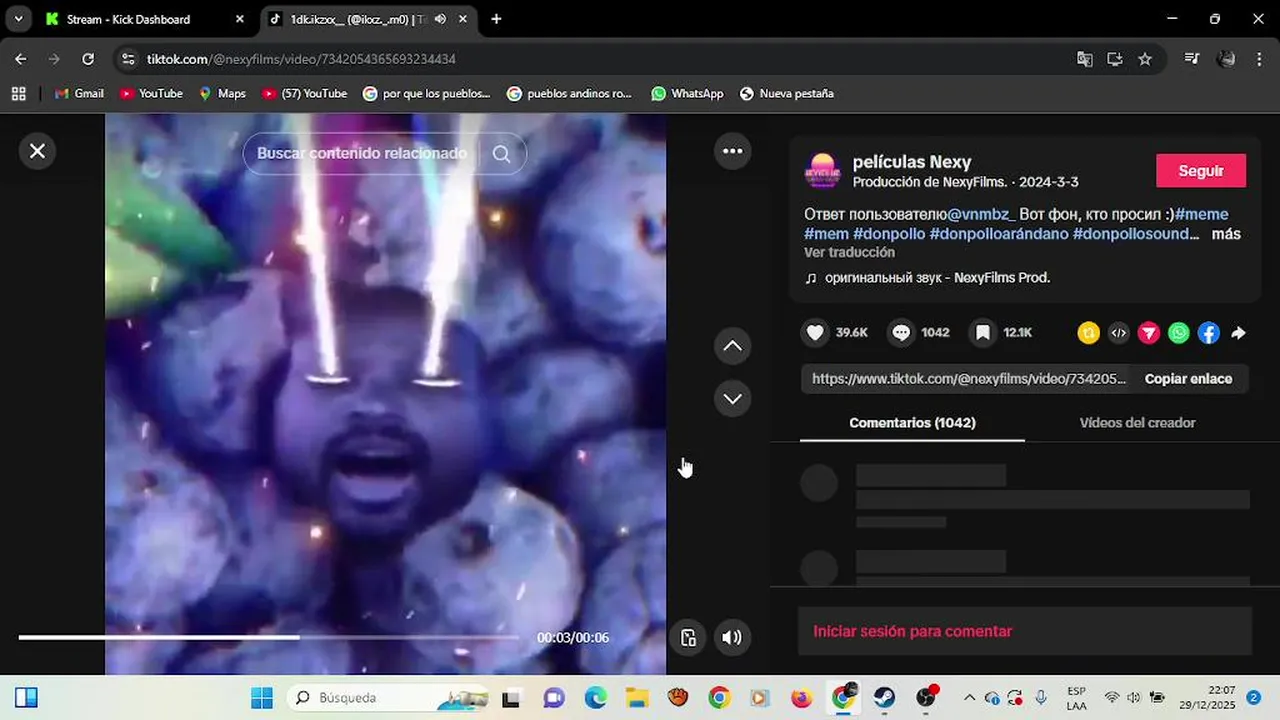Share the video to Facebook
Screen dimensions: 1280x720
[1209, 333]
